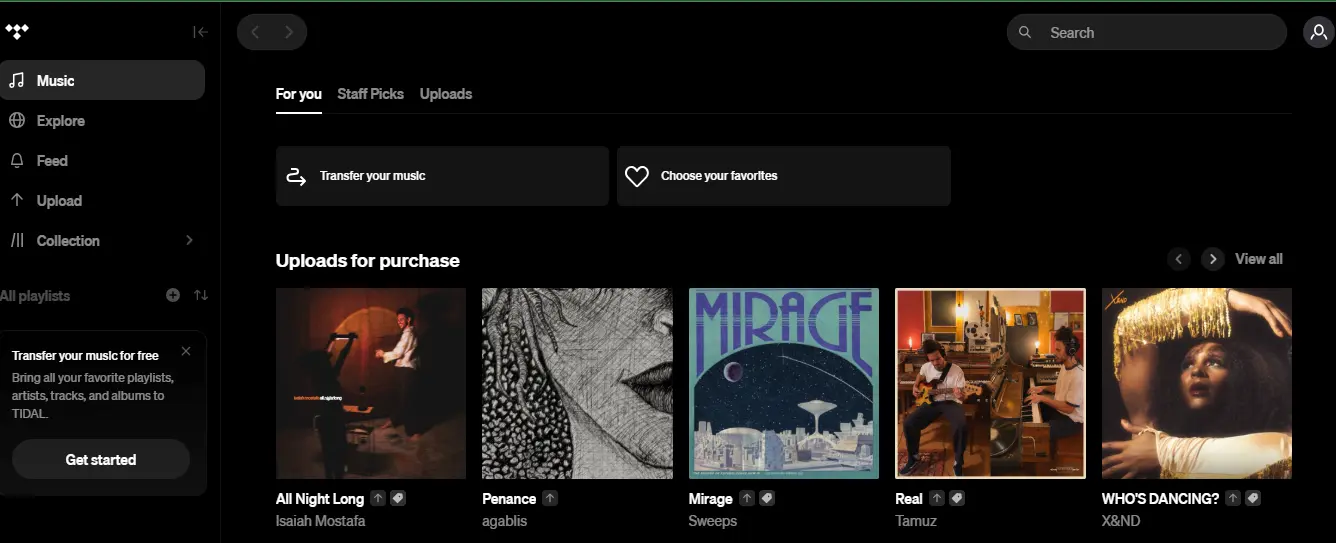Image resolution: width=1336 pixels, height=543 pixels.
Task: Click price tag badge next to Real
Action: 957,498
